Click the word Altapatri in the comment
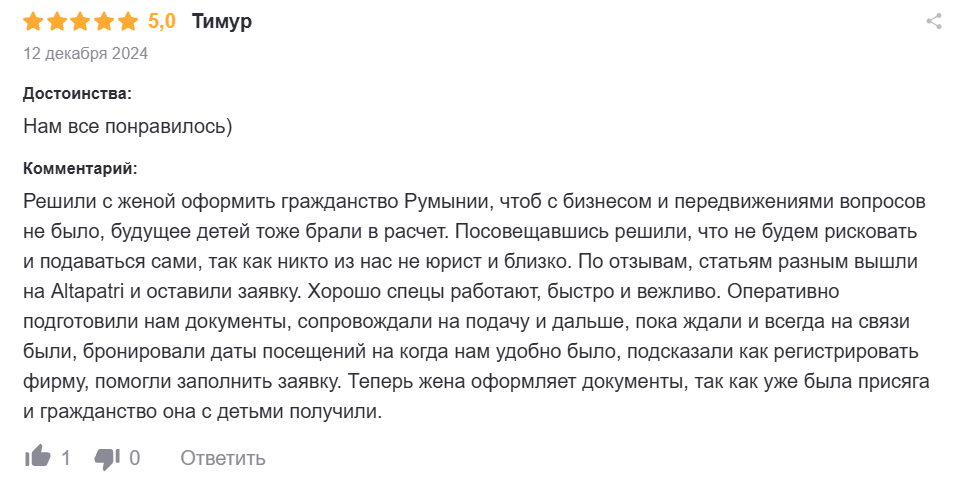This screenshot has width=962, height=492. coord(90,293)
